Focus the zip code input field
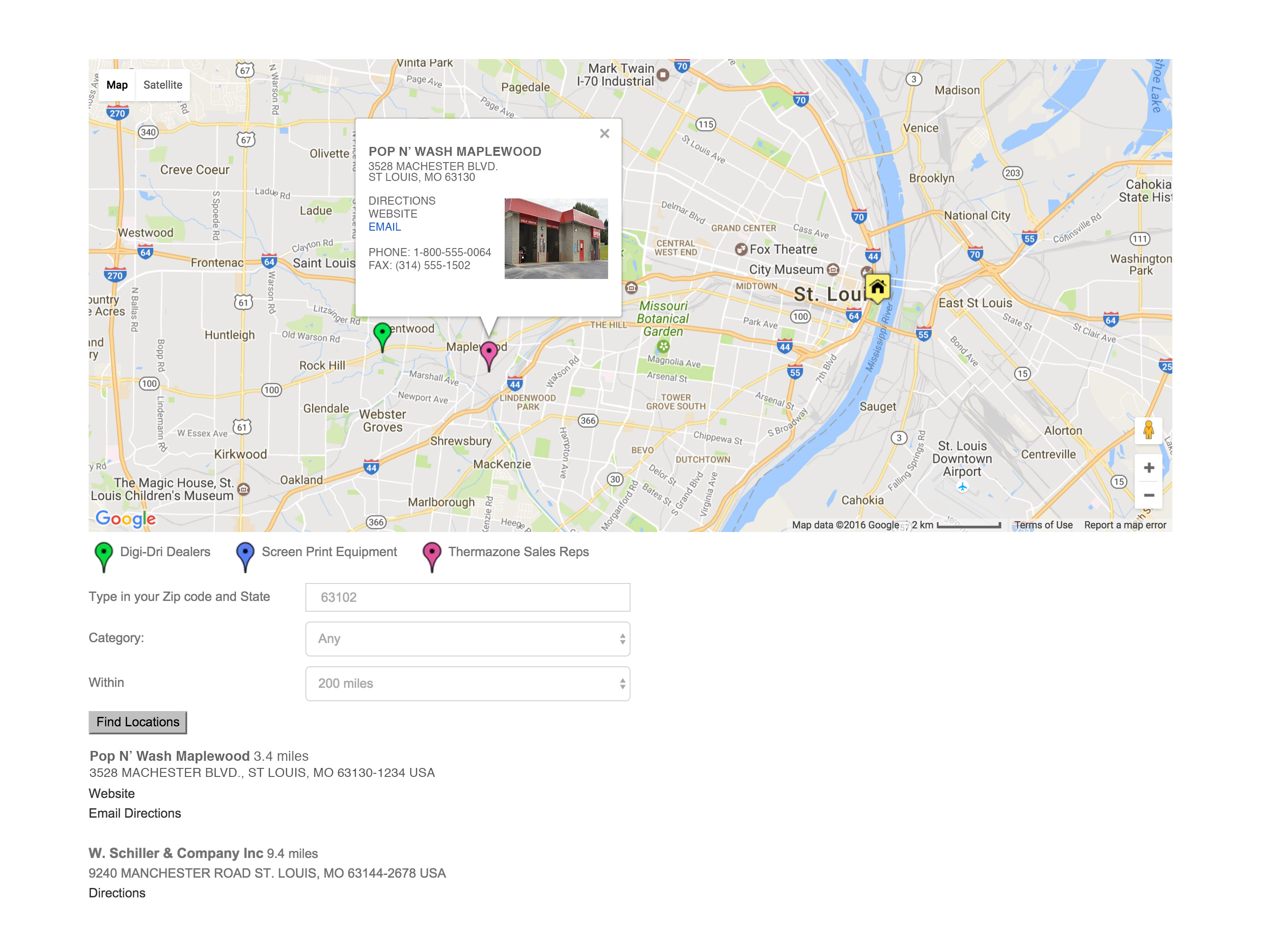This screenshot has height=952, width=1261. click(x=468, y=597)
